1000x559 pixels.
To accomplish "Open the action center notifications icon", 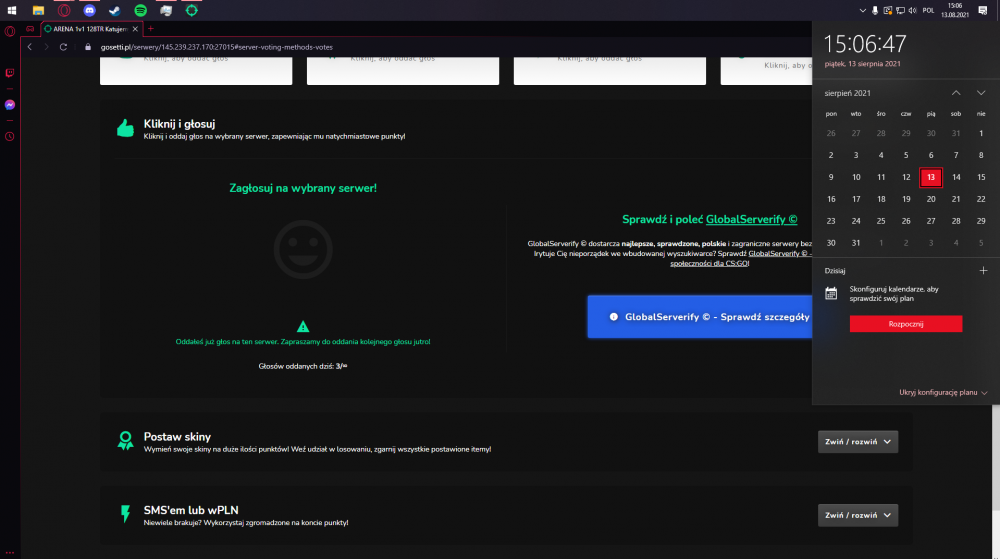I will pyautogui.click(x=983, y=10).
